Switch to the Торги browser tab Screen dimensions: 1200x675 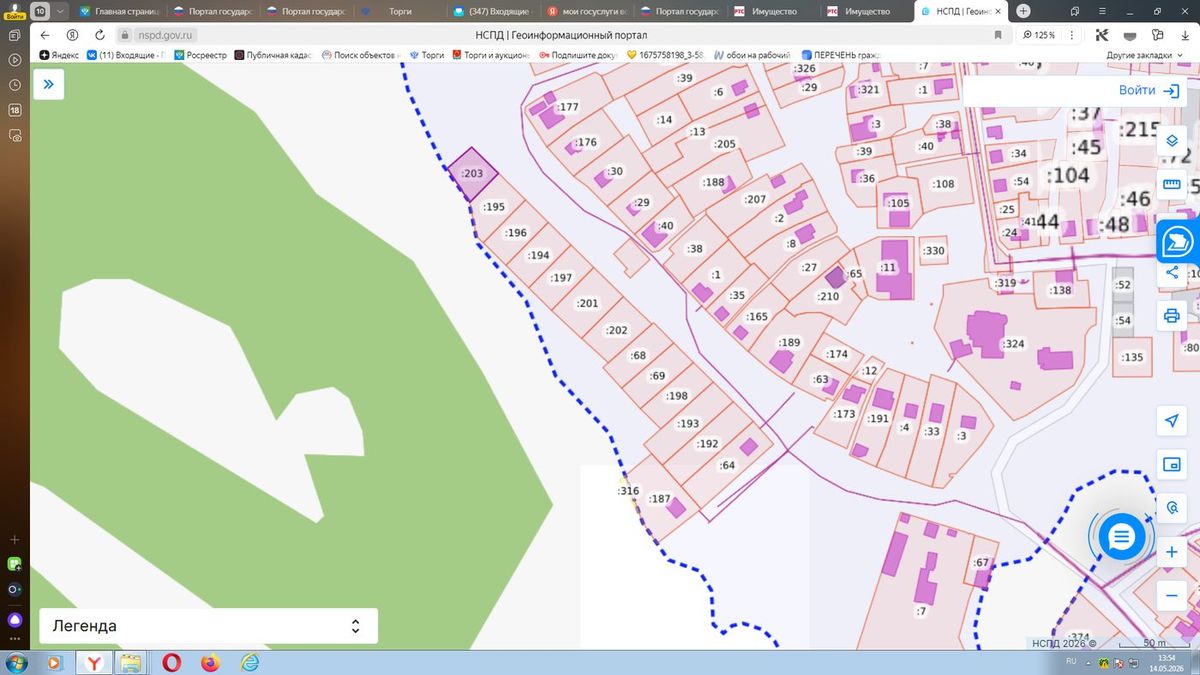point(398,11)
